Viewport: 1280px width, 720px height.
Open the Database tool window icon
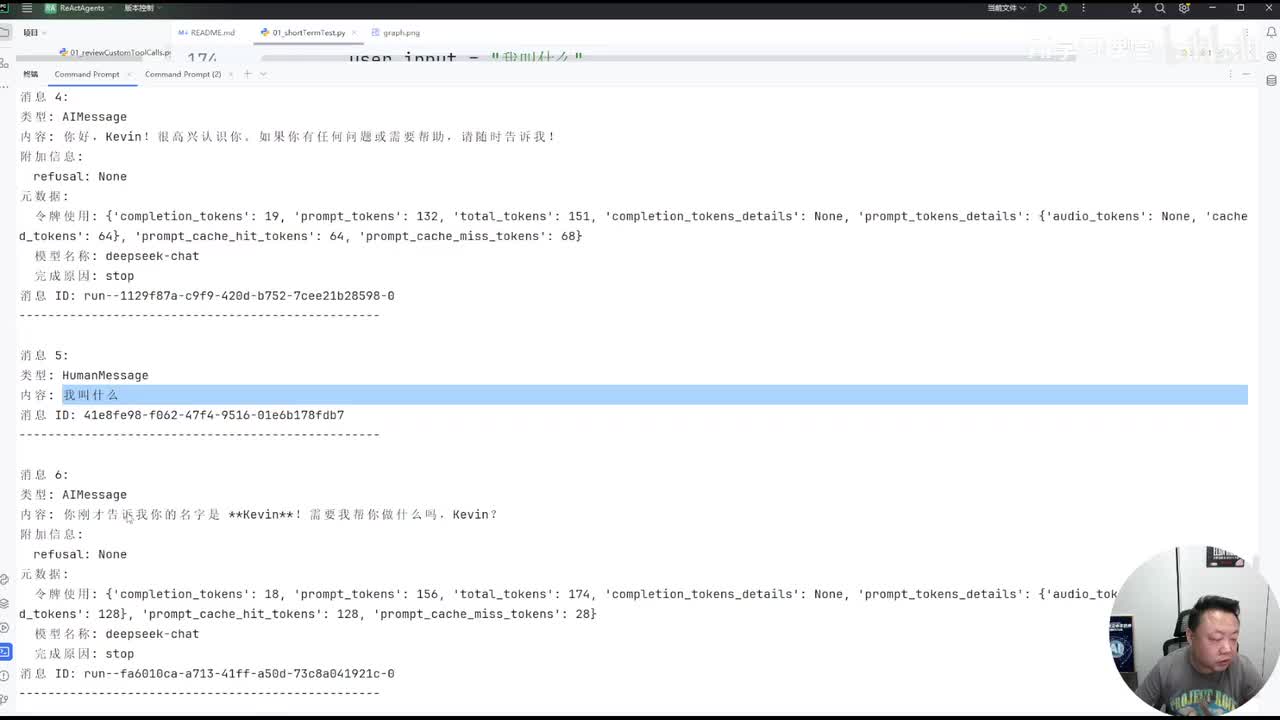(x=1272, y=80)
